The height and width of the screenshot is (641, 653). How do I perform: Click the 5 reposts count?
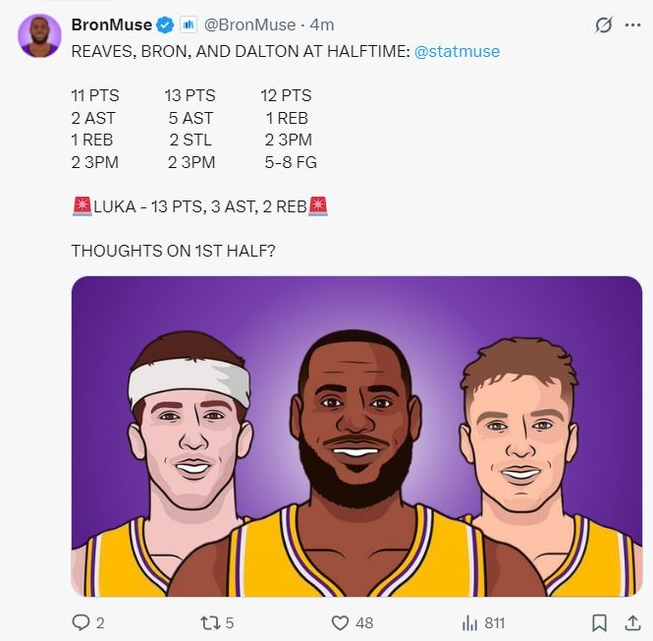[x=229, y=622]
